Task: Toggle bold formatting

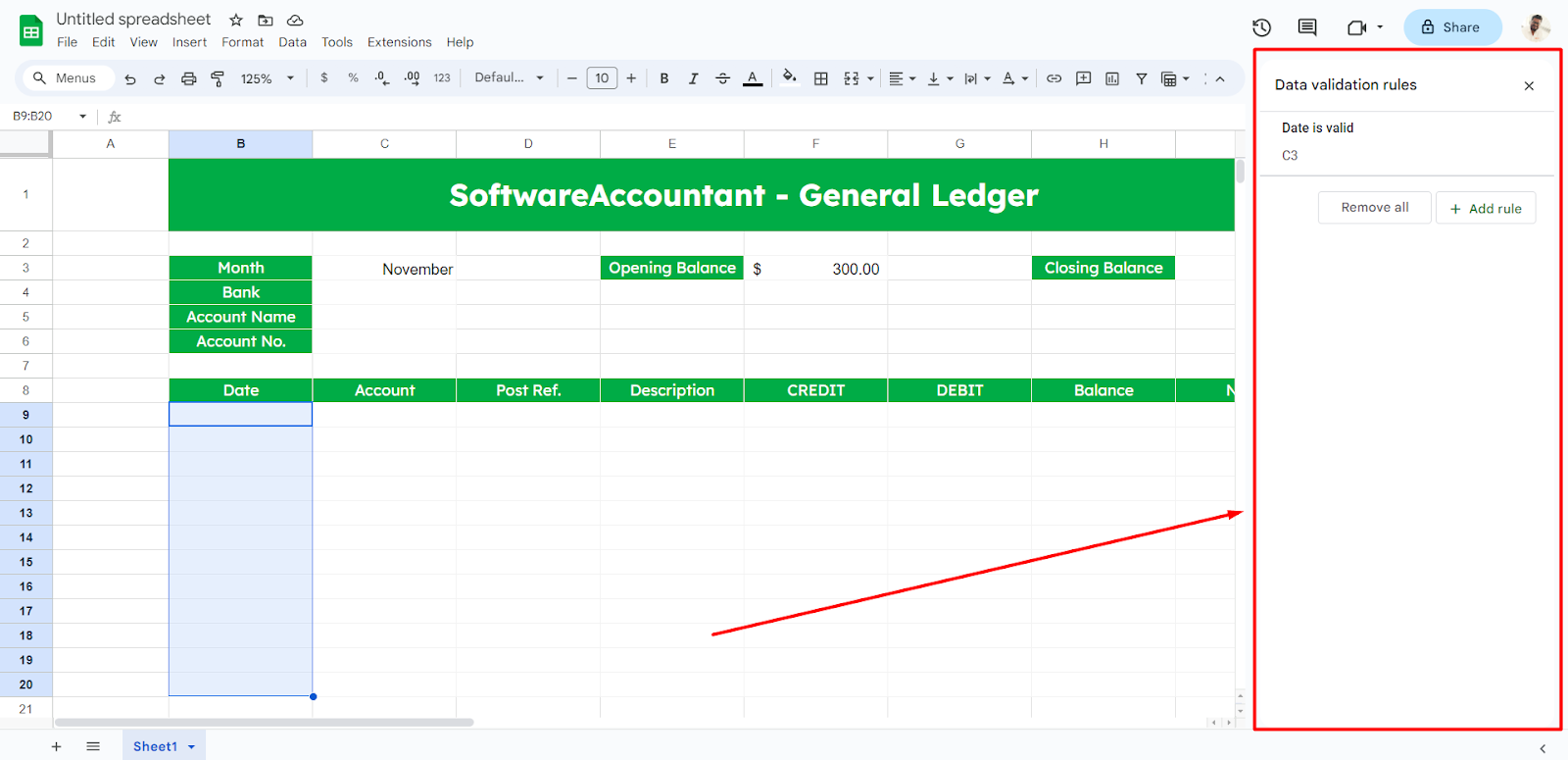Action: (664, 78)
